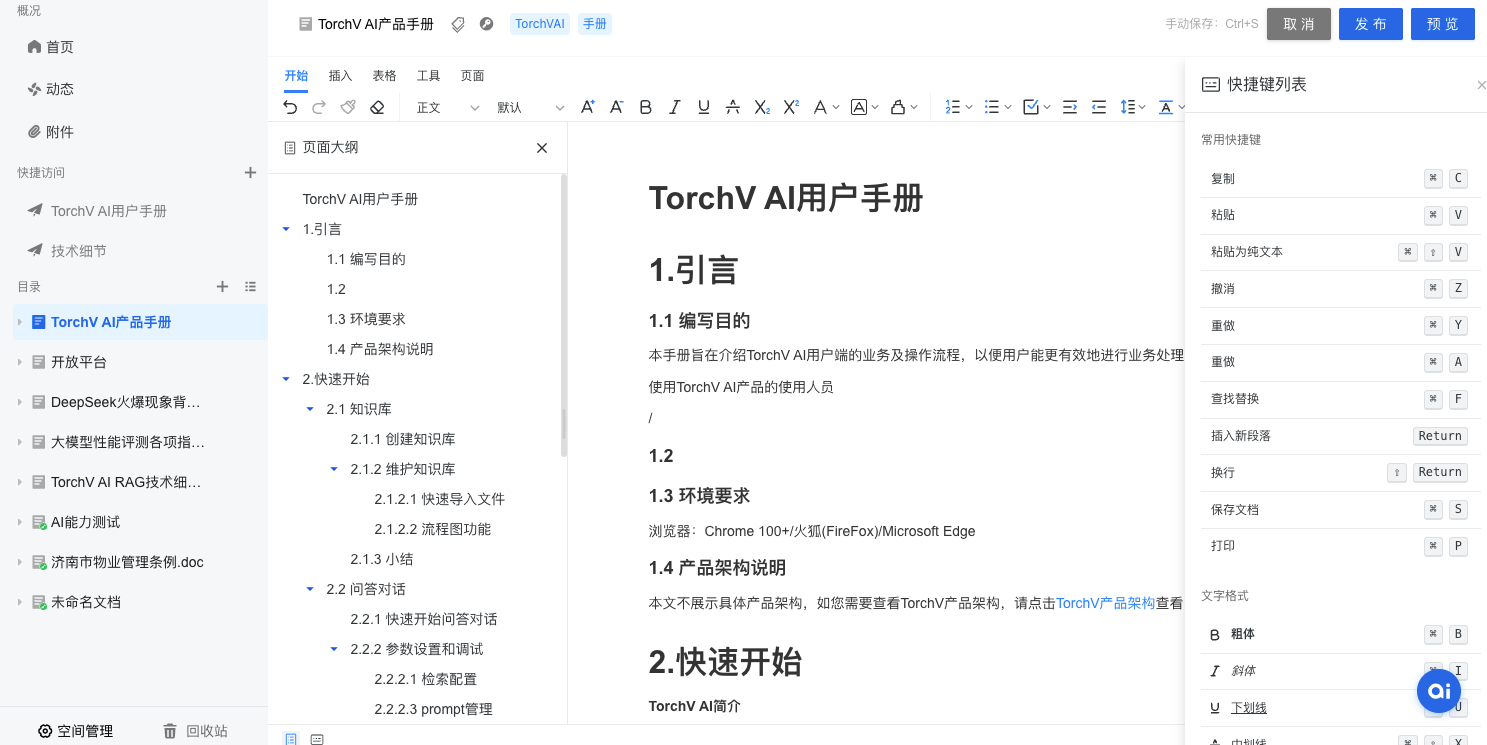Switch to the 工具 tab
The image size is (1487, 745).
tap(429, 76)
